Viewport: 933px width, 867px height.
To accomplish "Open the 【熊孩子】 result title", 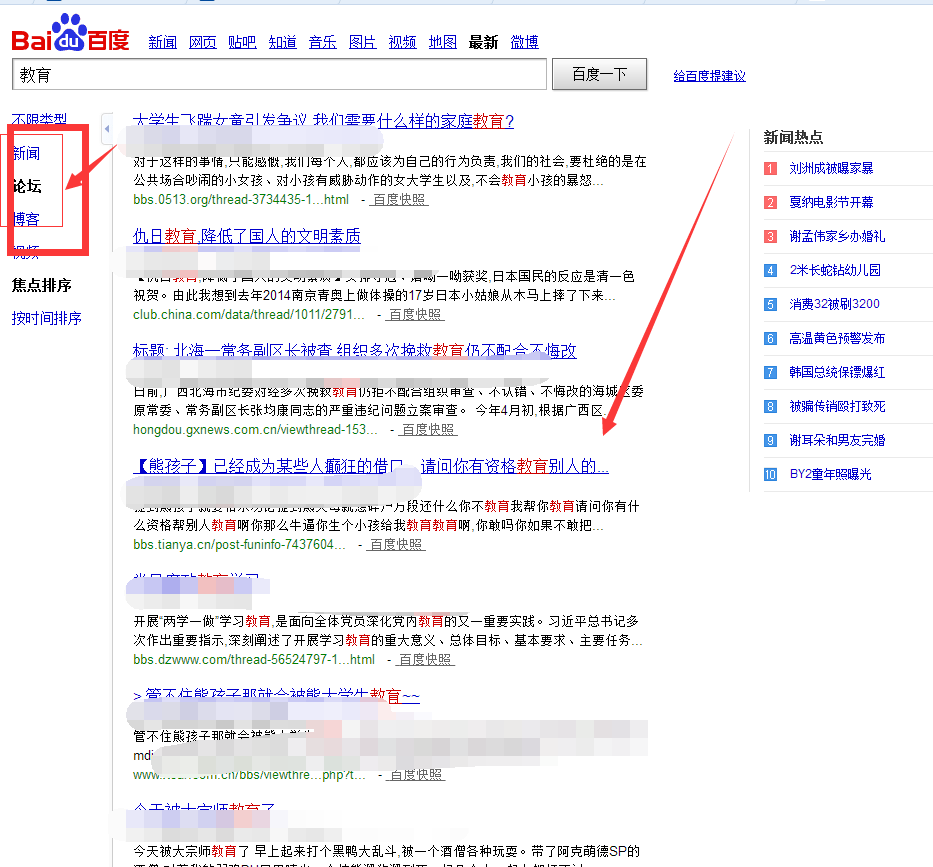I will tap(371, 466).
